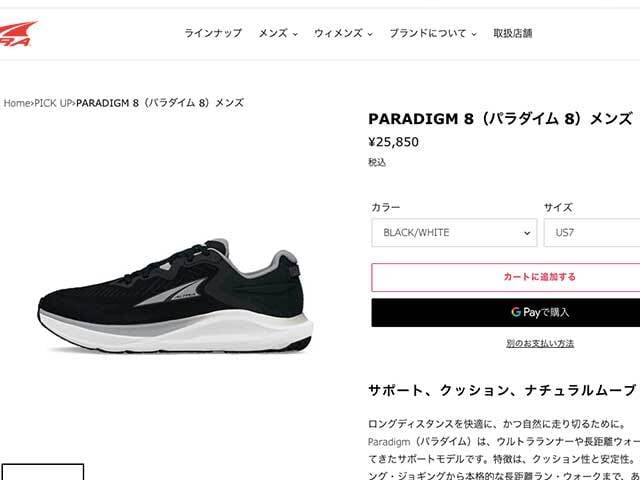Open the PICK UP breadcrumb link
This screenshot has height=480, width=640.
point(53,103)
